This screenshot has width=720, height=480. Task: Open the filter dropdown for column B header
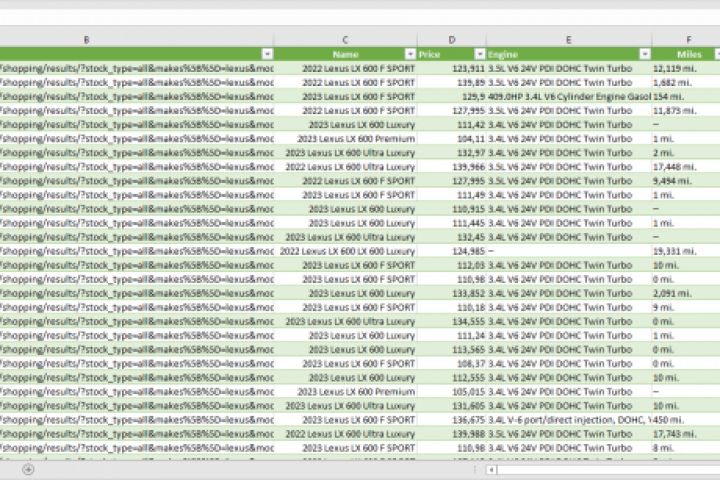click(267, 54)
